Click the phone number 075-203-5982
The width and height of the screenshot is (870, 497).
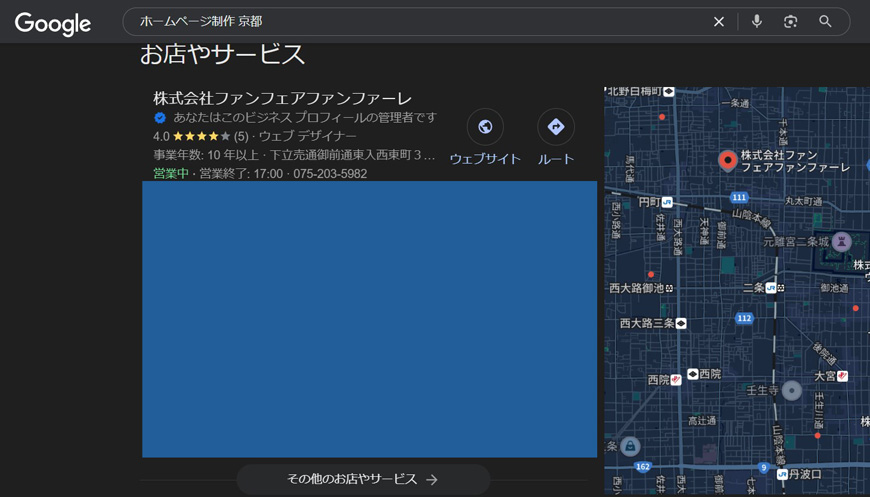(330, 174)
